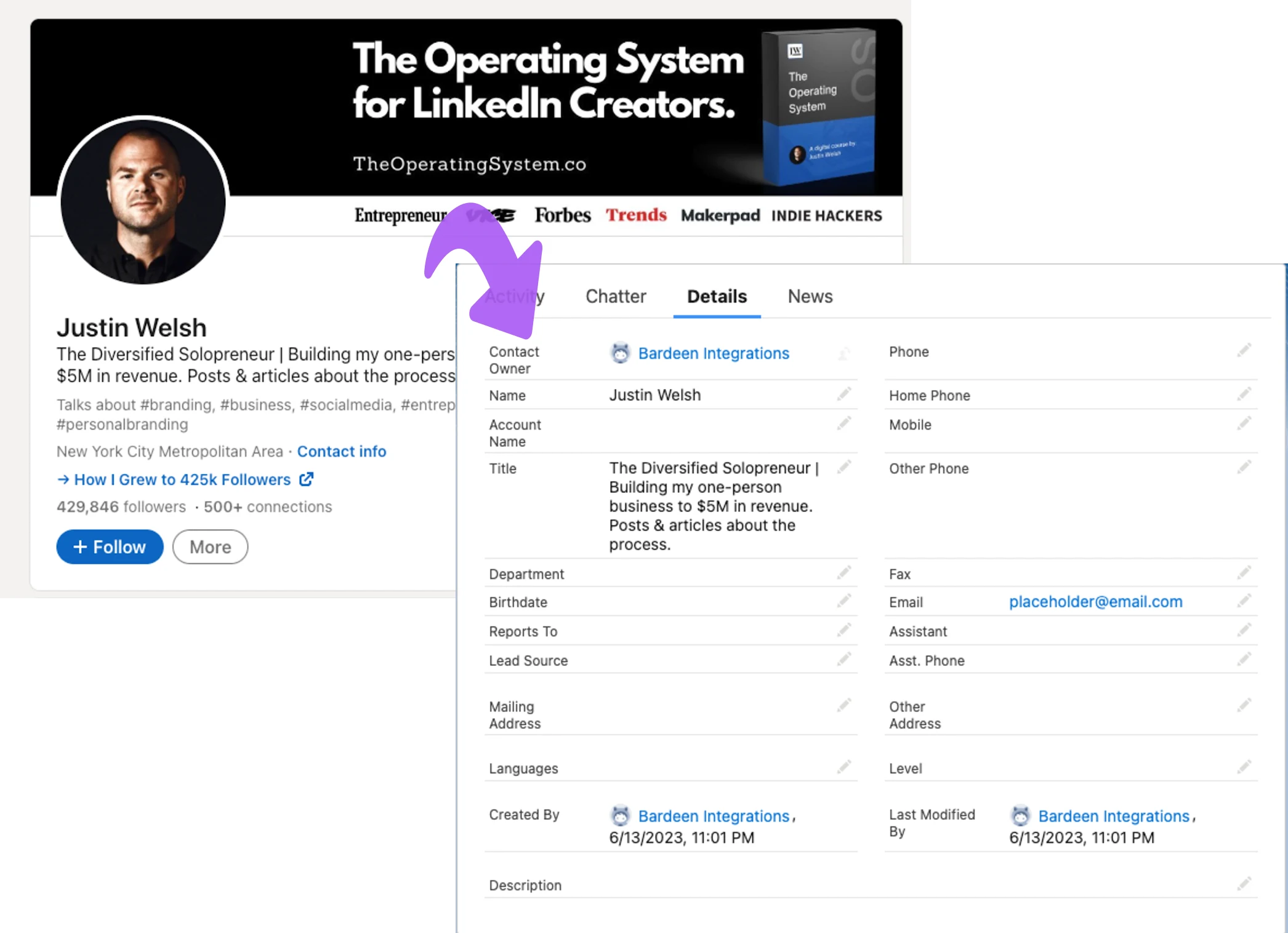This screenshot has width=1288, height=933.
Task: Open Bardeen Integrations Created By link
Action: 714,816
